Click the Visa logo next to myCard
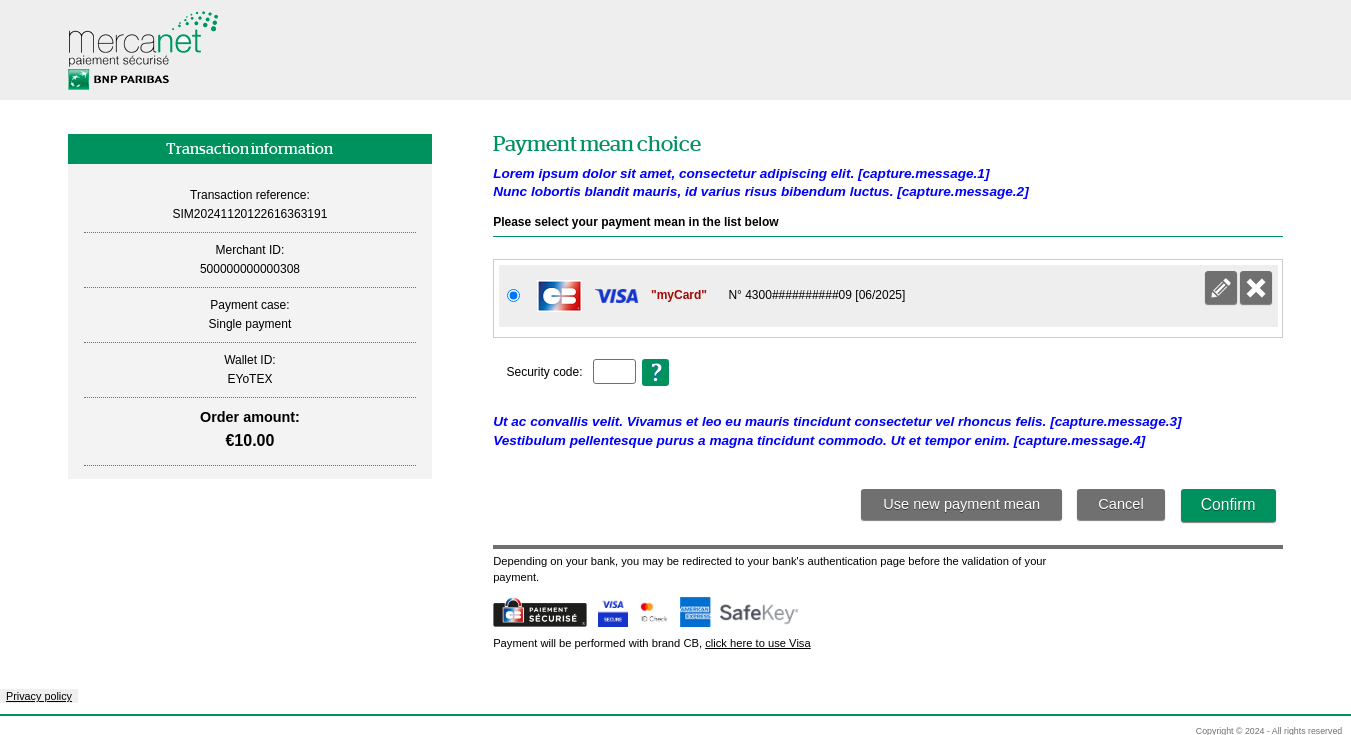1351x735 pixels. tap(616, 295)
